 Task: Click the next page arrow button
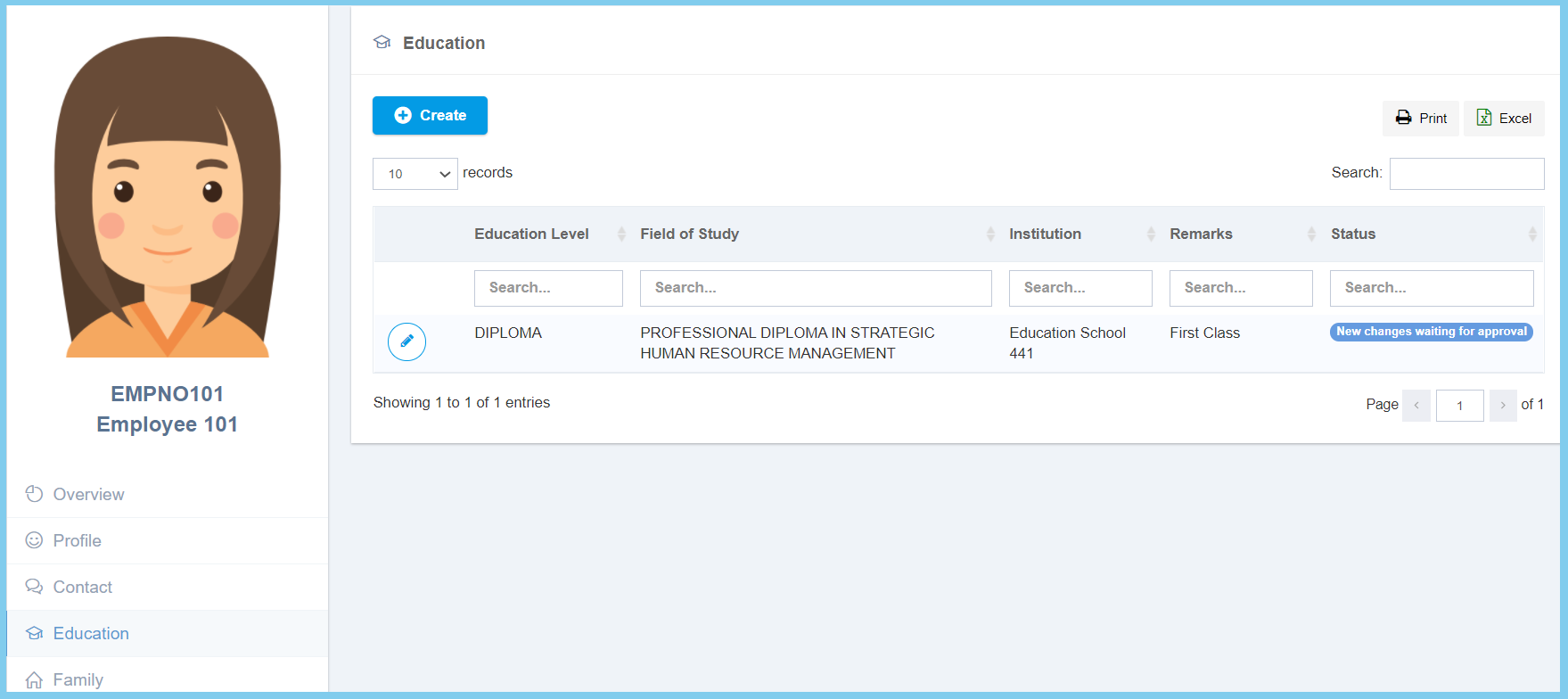1503,405
